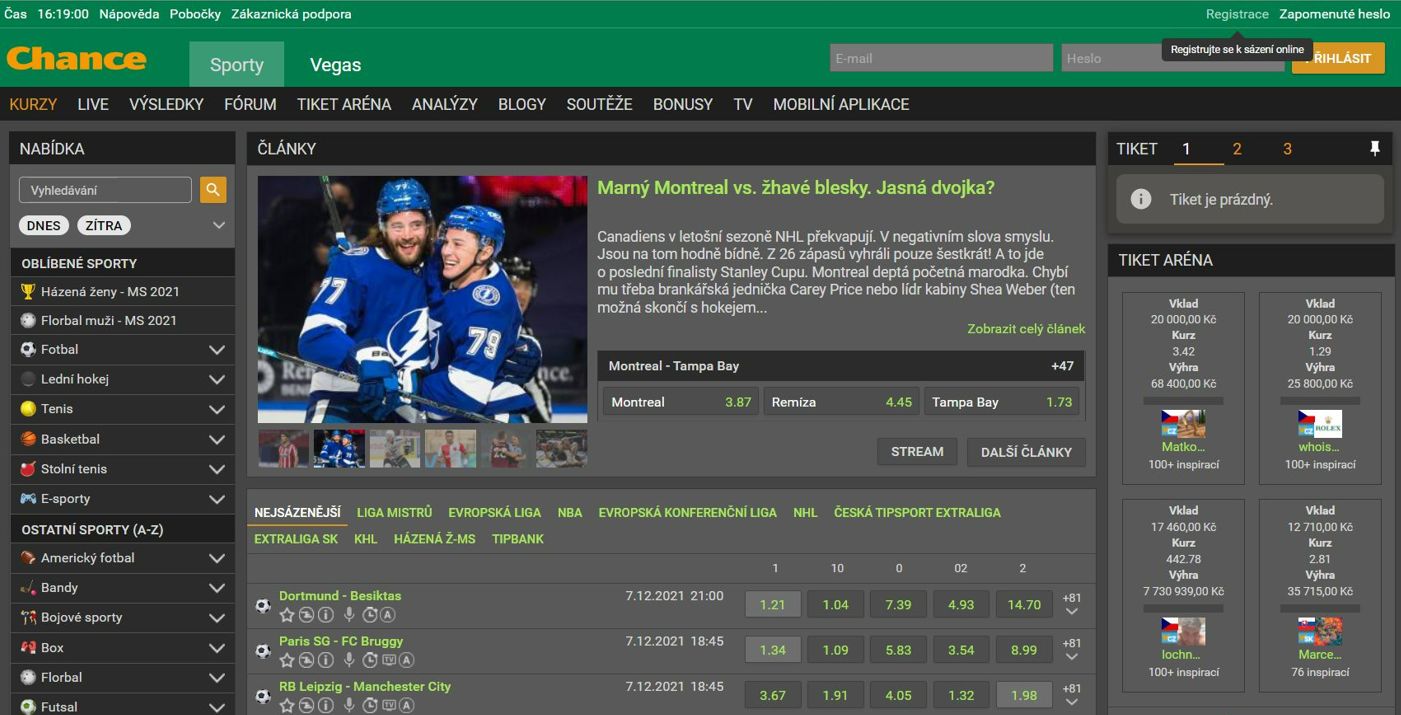
Task: Toggle the ZÍTRA filter pill
Action: [104, 225]
